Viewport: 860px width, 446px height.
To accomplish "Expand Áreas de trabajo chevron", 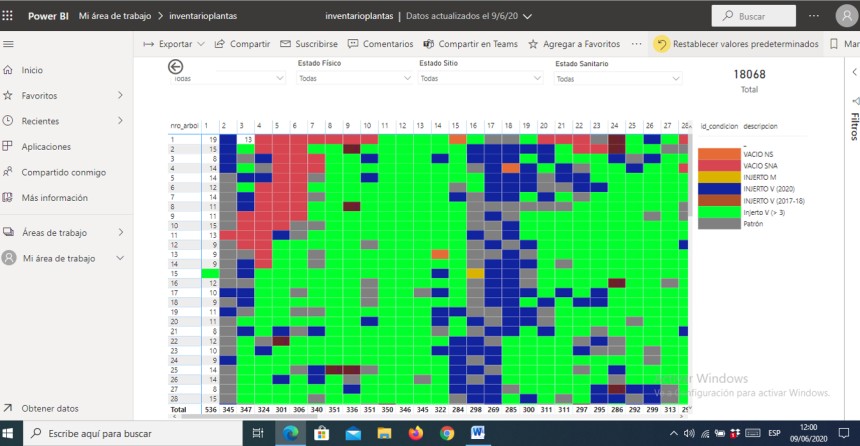I will (x=120, y=233).
